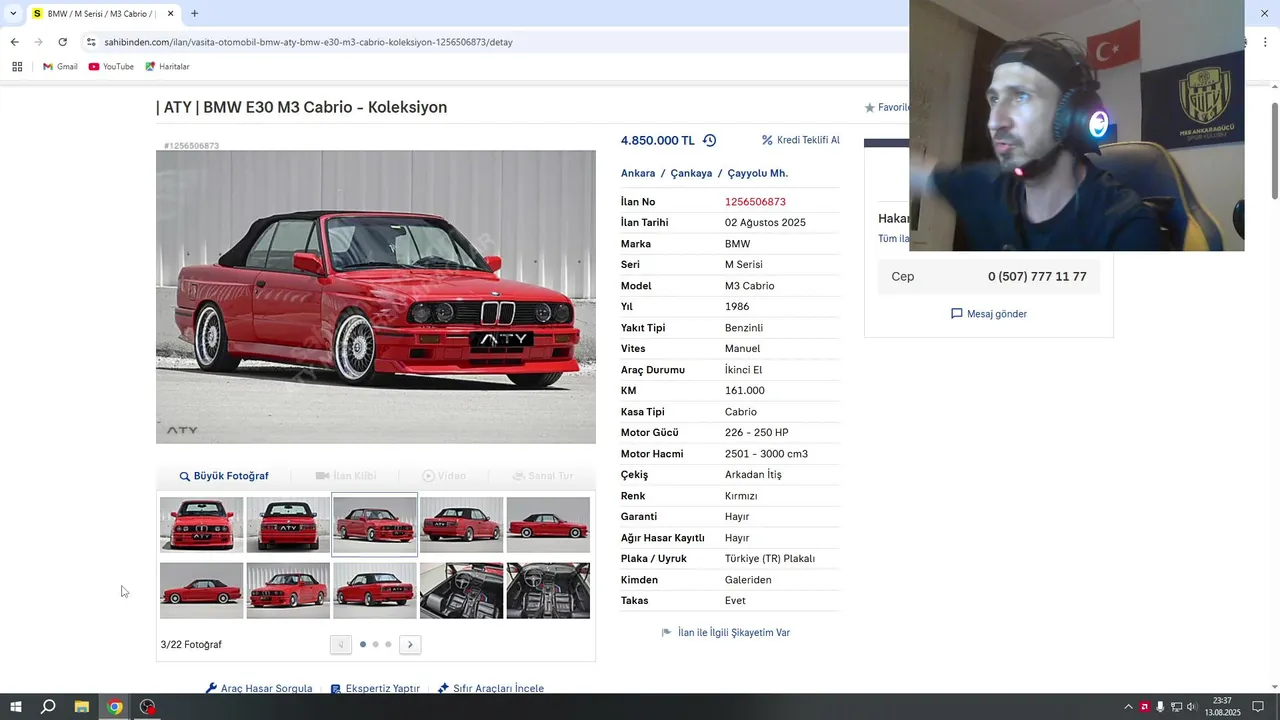Open Windows search in taskbar
Viewport: 1280px width, 720px height.
(48, 707)
